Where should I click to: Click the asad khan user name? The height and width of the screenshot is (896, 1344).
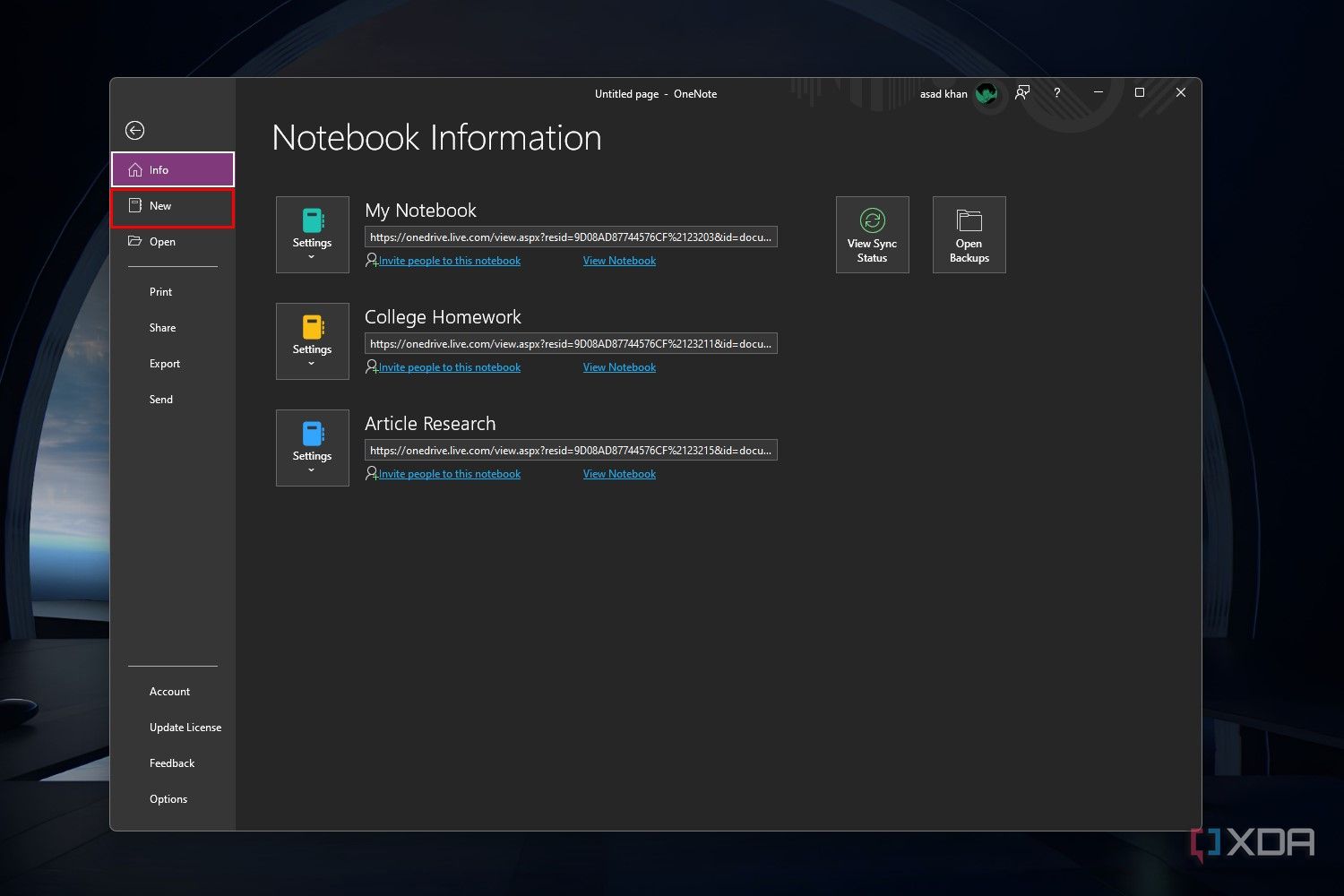pos(943,94)
